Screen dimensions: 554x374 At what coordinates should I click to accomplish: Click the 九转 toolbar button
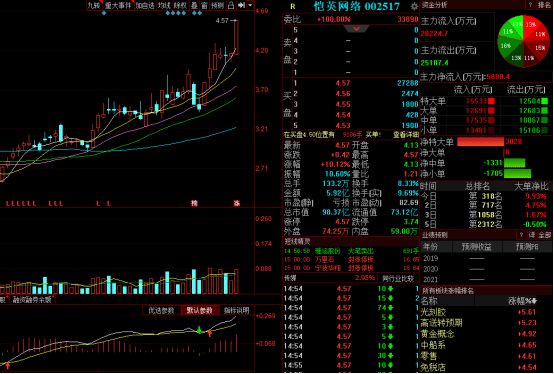(94, 5)
